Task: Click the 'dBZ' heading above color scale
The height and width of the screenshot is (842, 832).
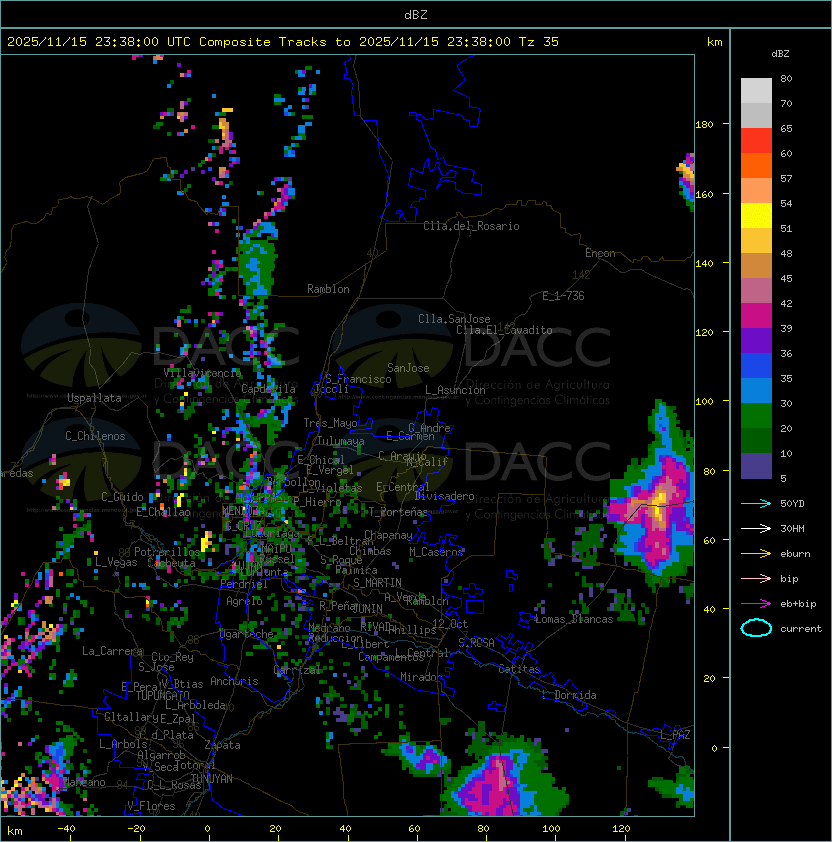Action: (x=780, y=54)
